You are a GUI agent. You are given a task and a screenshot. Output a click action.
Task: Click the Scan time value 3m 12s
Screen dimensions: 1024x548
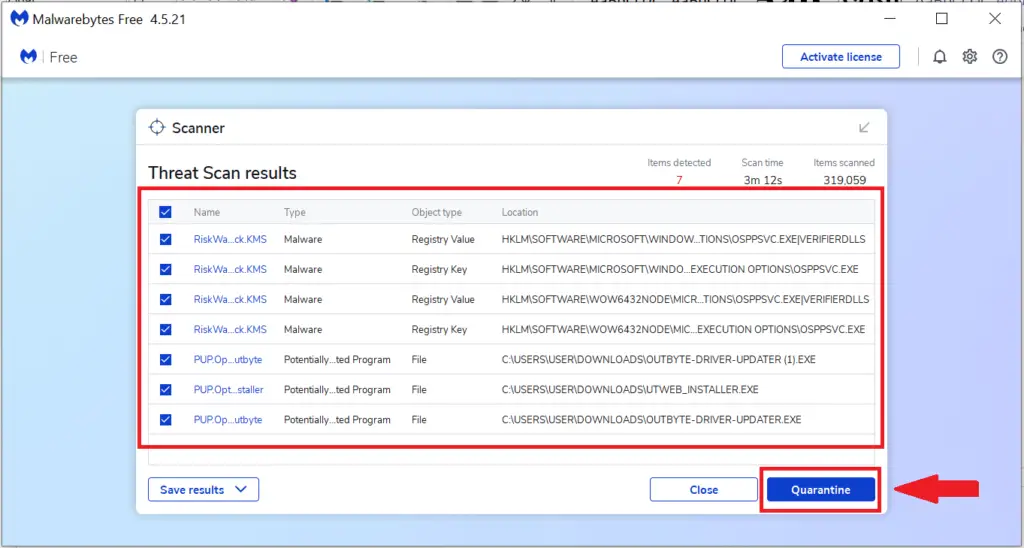click(763, 180)
